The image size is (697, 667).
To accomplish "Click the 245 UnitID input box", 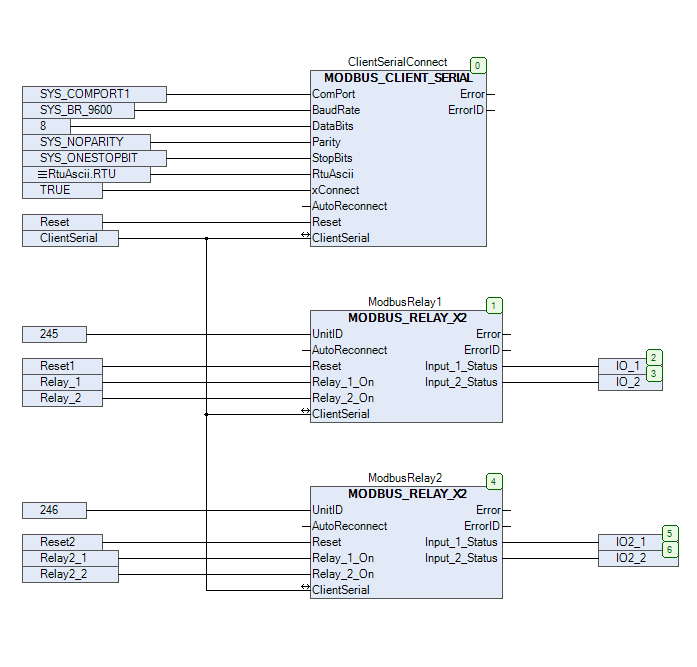I will click(54, 334).
